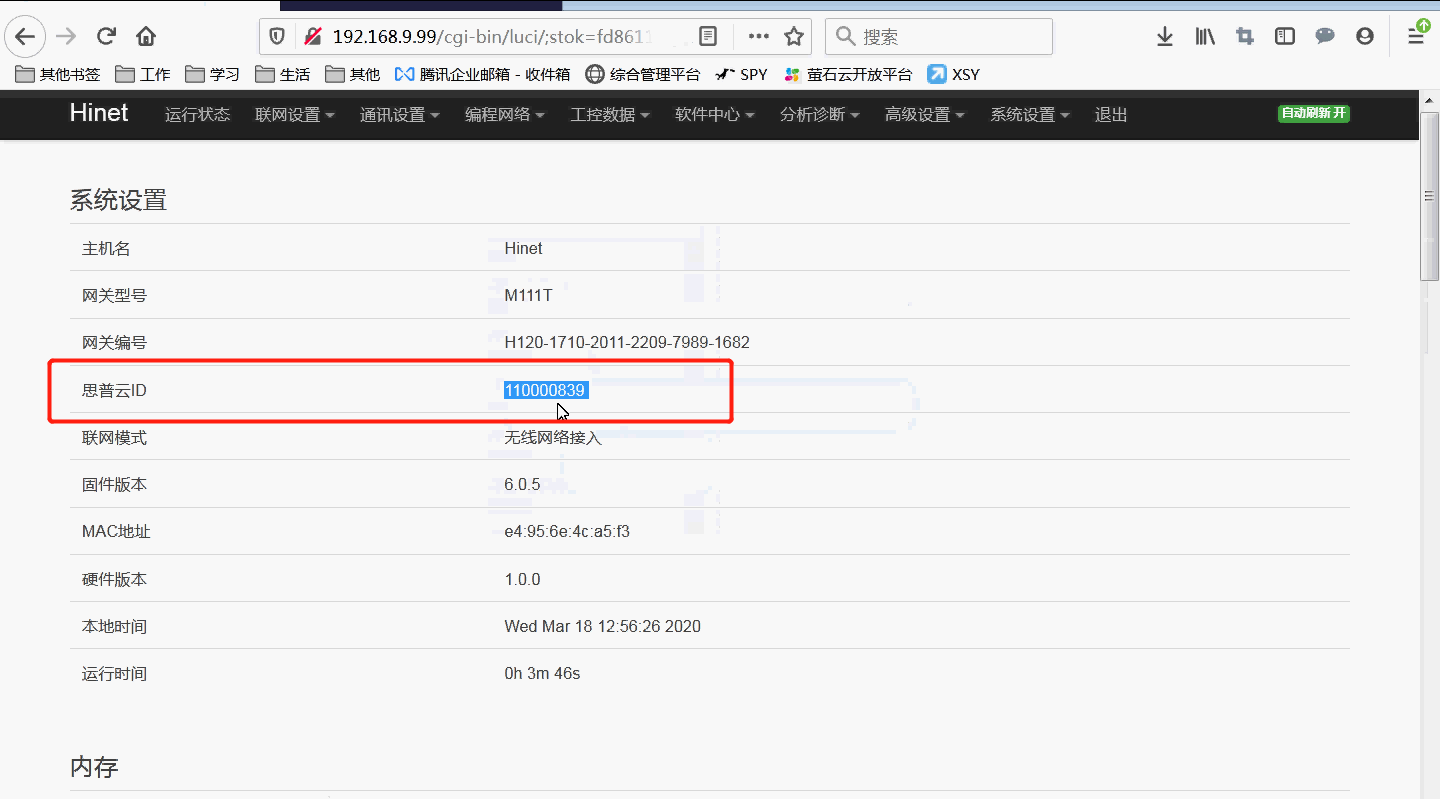Toggle the sidebar view icon

[x=1285, y=37]
